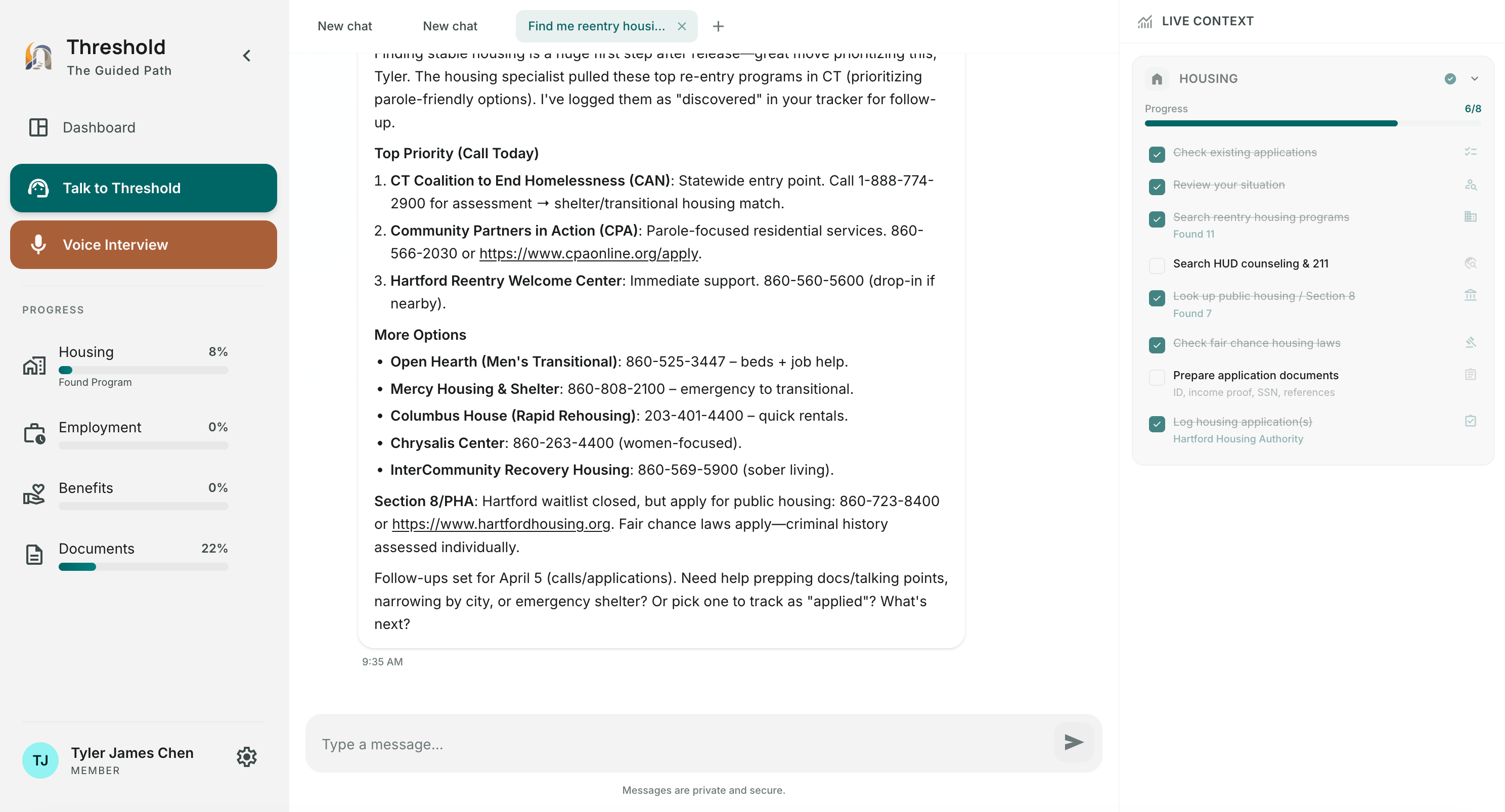Screen dimensions: 1505x812
Task: Open settings gear next to Tyler James Chen
Action: tap(247, 757)
